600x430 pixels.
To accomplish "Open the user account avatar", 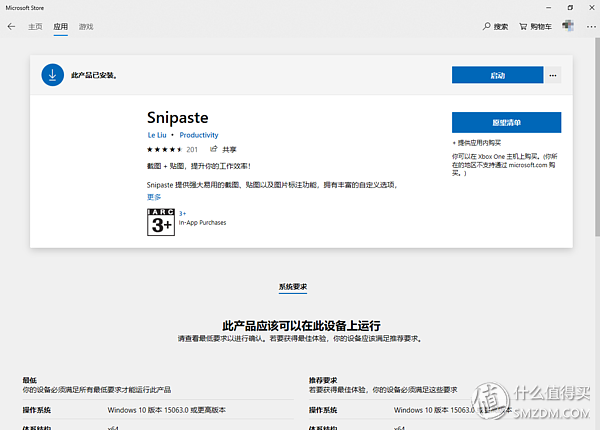I will (568, 26).
